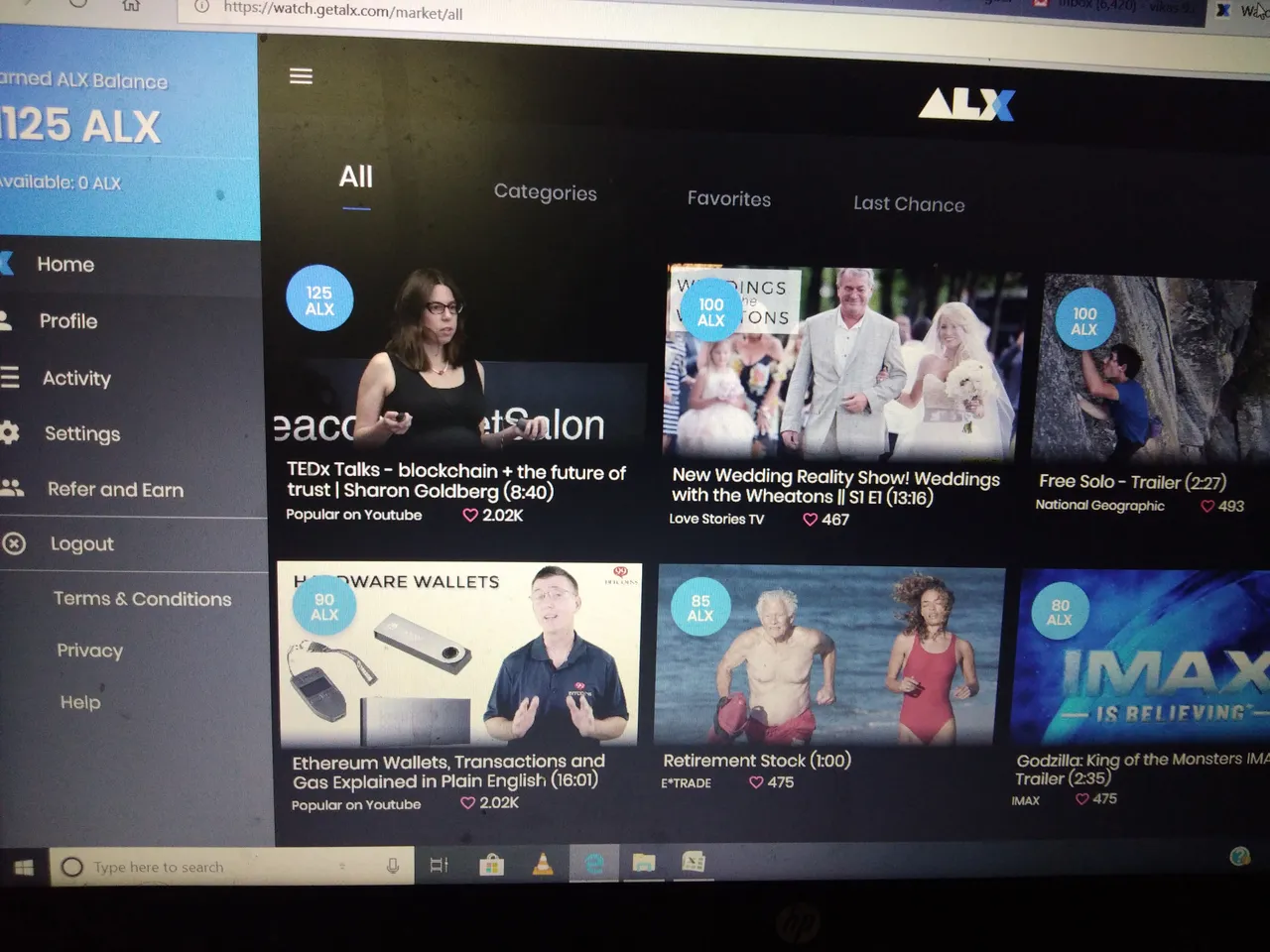Click Logout in sidebar

82,543
